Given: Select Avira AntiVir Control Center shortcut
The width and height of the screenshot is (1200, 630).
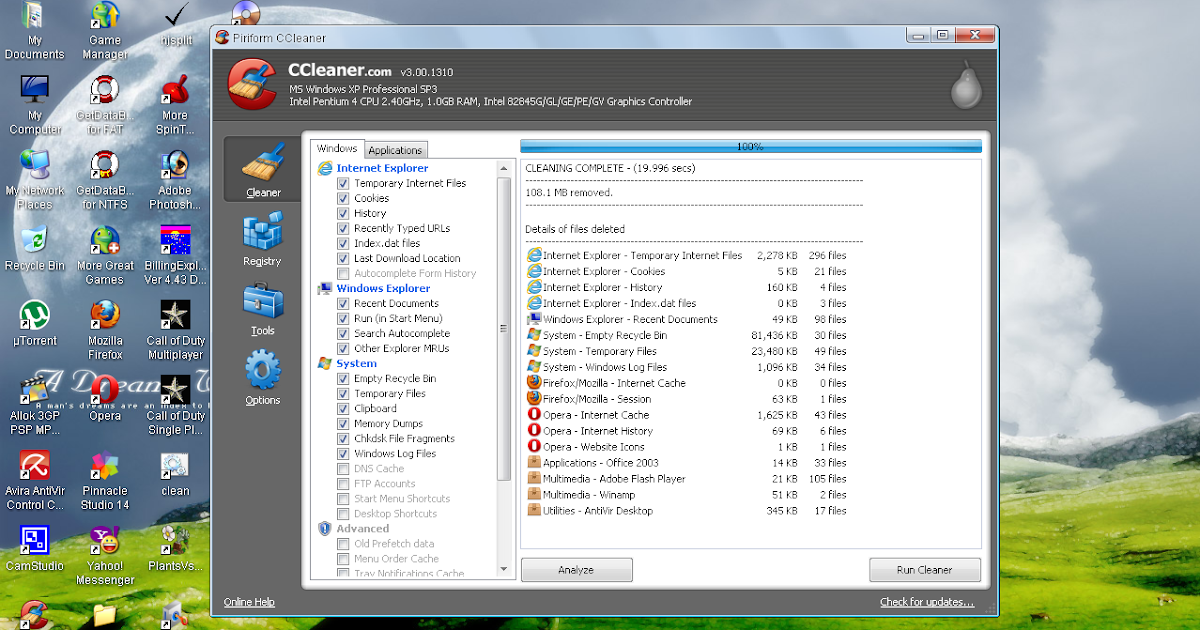Looking at the screenshot, I should 35,480.
